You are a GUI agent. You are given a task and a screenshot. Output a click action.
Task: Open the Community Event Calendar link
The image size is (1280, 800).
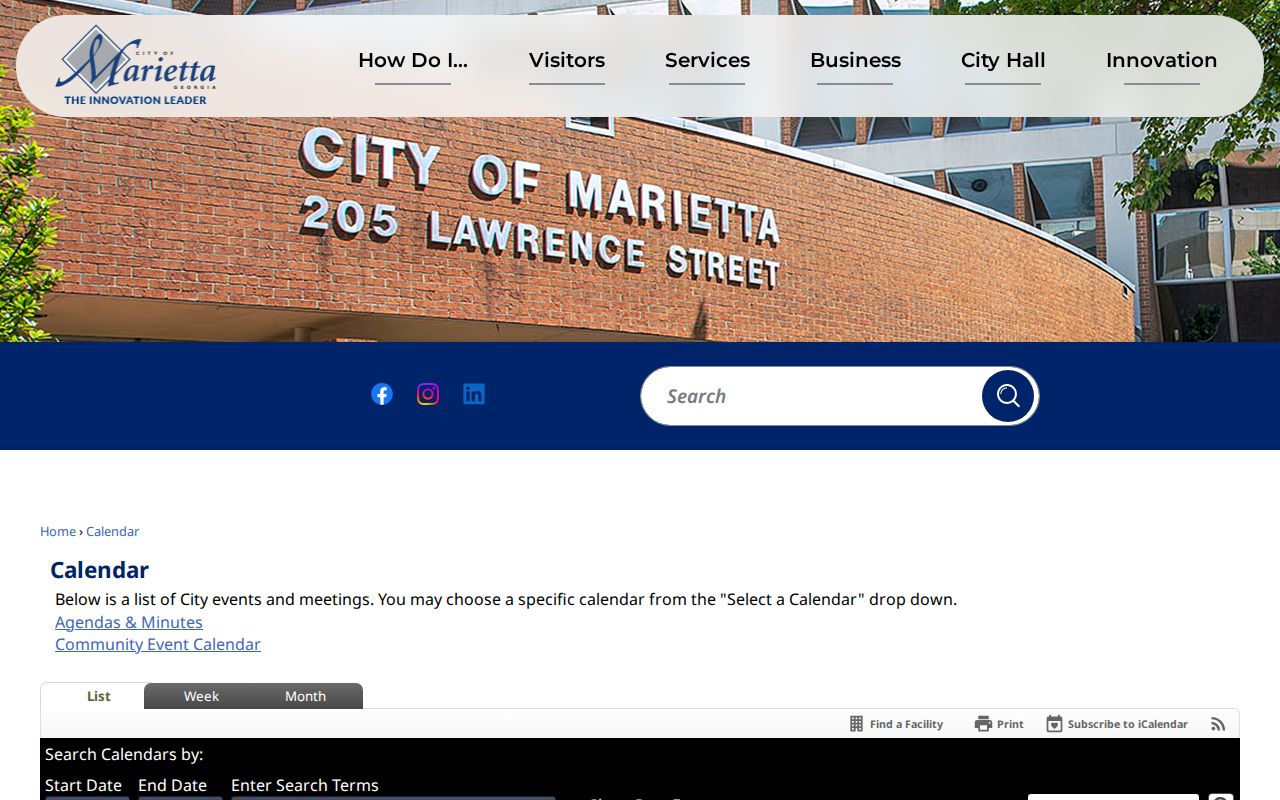pos(158,644)
